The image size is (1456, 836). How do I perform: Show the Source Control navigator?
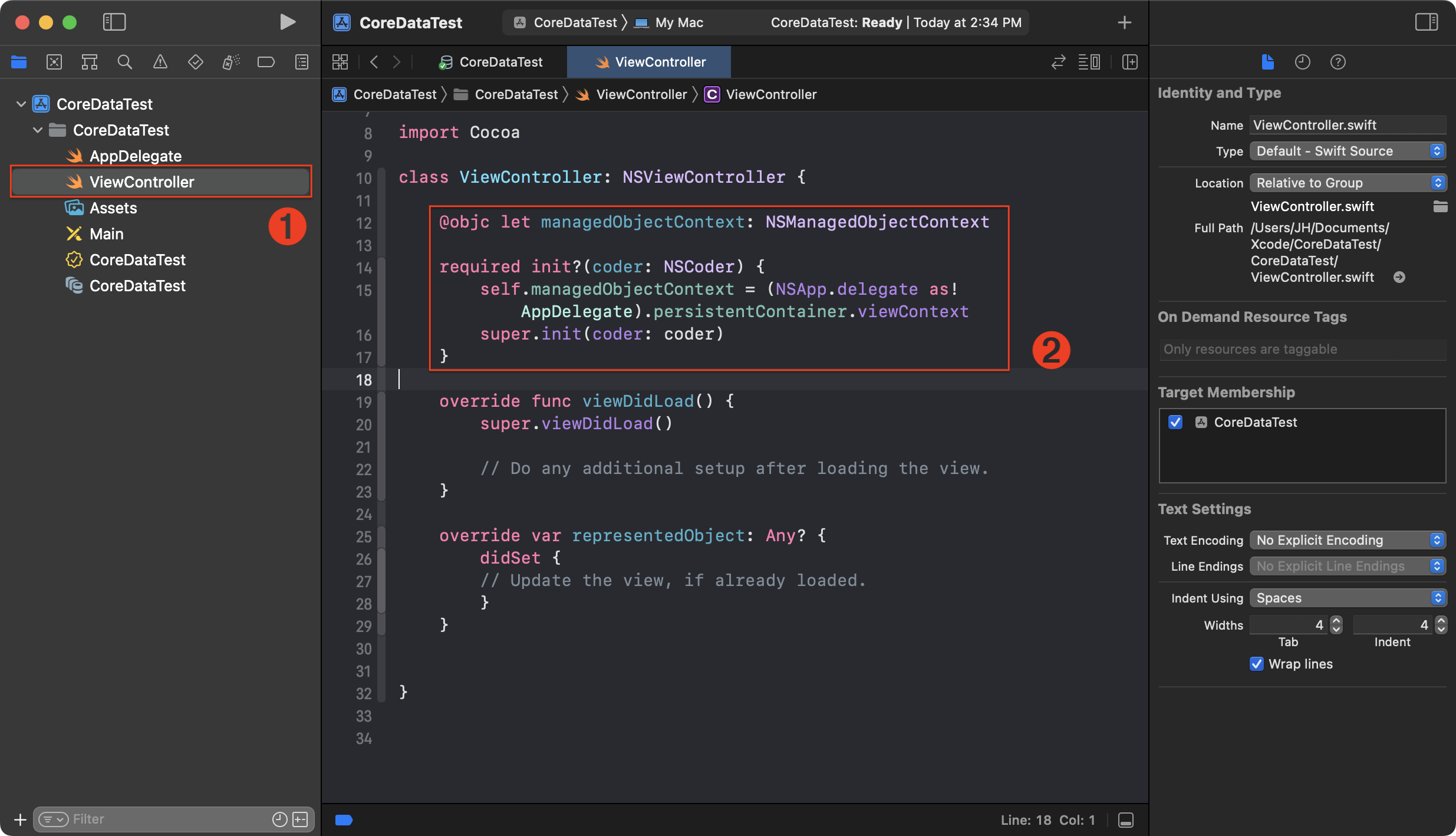click(54, 62)
